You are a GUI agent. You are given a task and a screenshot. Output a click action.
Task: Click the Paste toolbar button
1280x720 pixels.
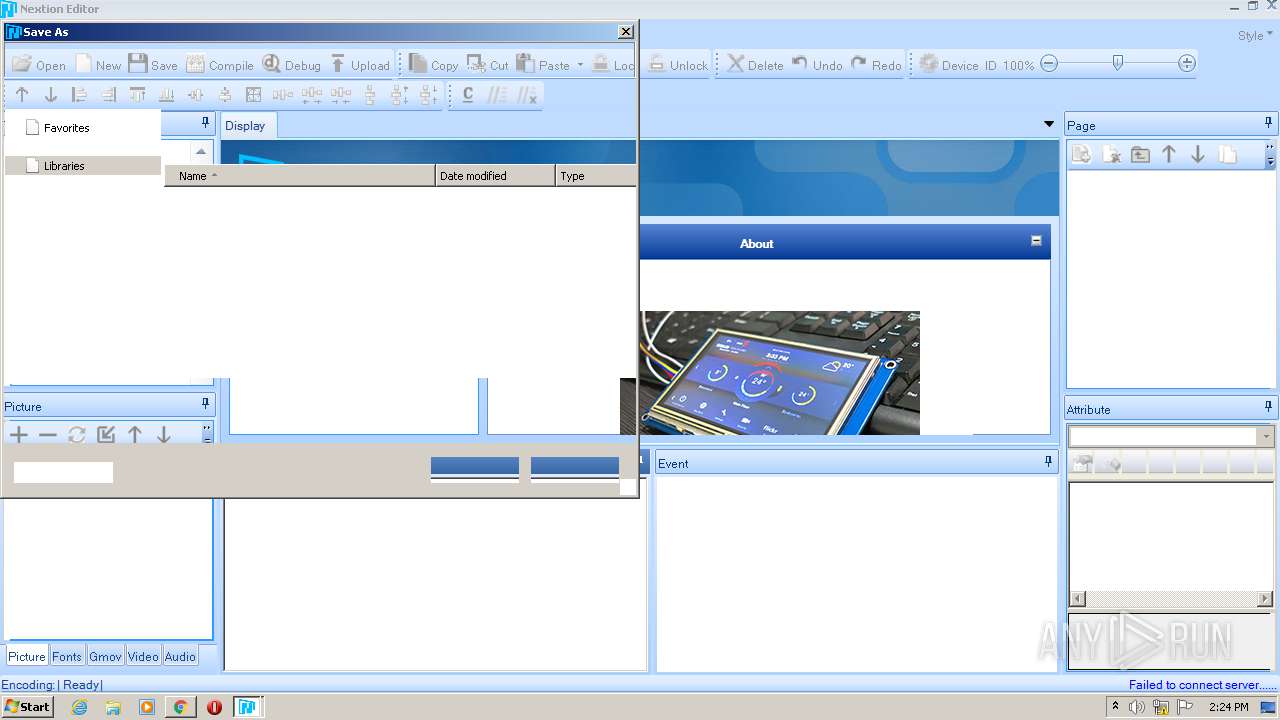pyautogui.click(x=543, y=64)
